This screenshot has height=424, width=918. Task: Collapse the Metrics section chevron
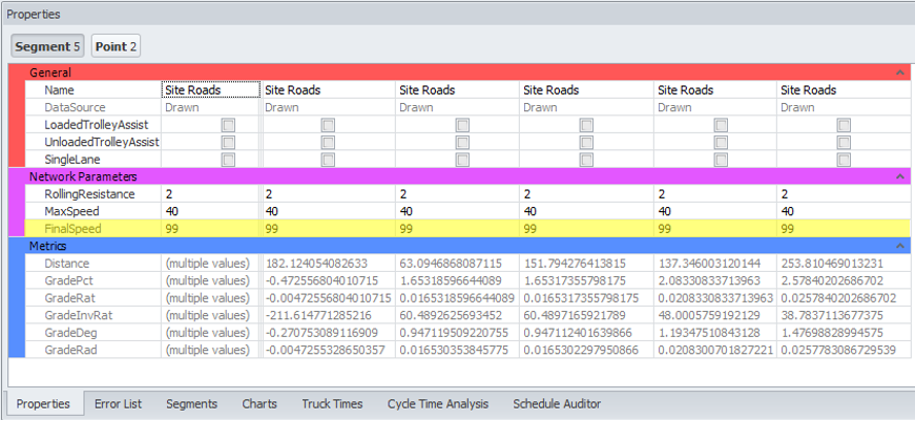click(x=900, y=246)
